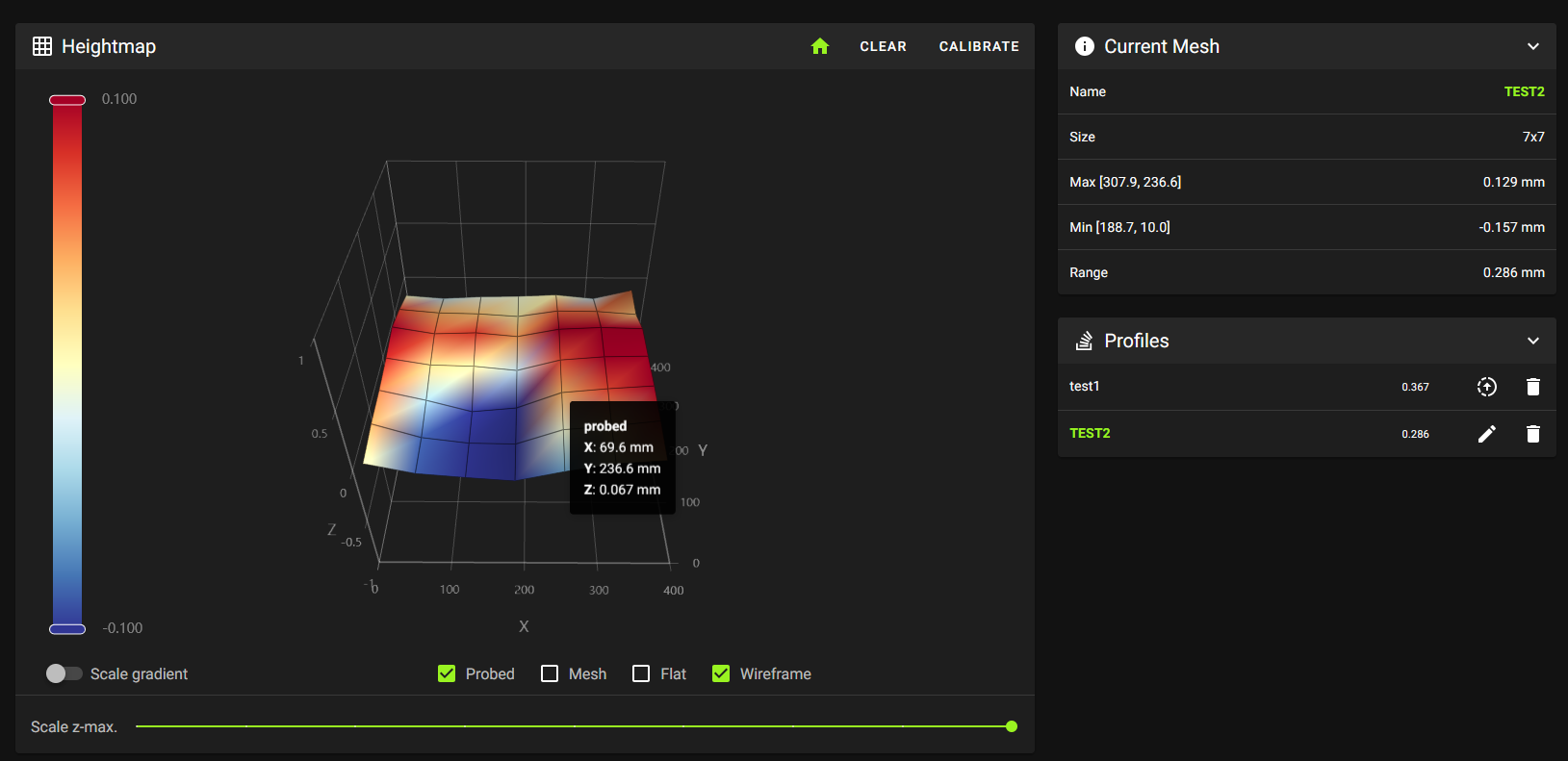
Task: Uncheck the Wireframe checkbox
Action: click(721, 673)
